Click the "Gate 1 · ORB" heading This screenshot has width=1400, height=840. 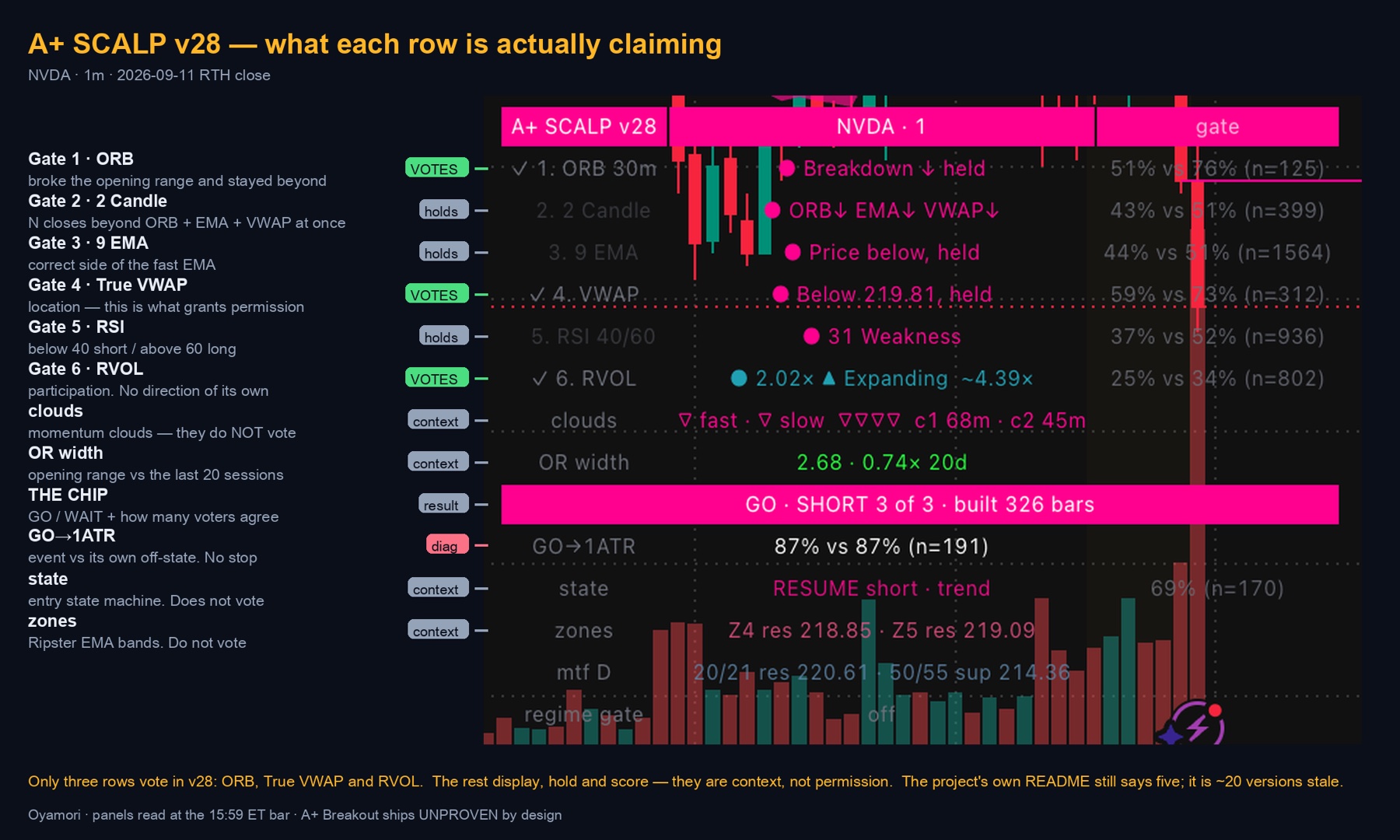tap(81, 159)
